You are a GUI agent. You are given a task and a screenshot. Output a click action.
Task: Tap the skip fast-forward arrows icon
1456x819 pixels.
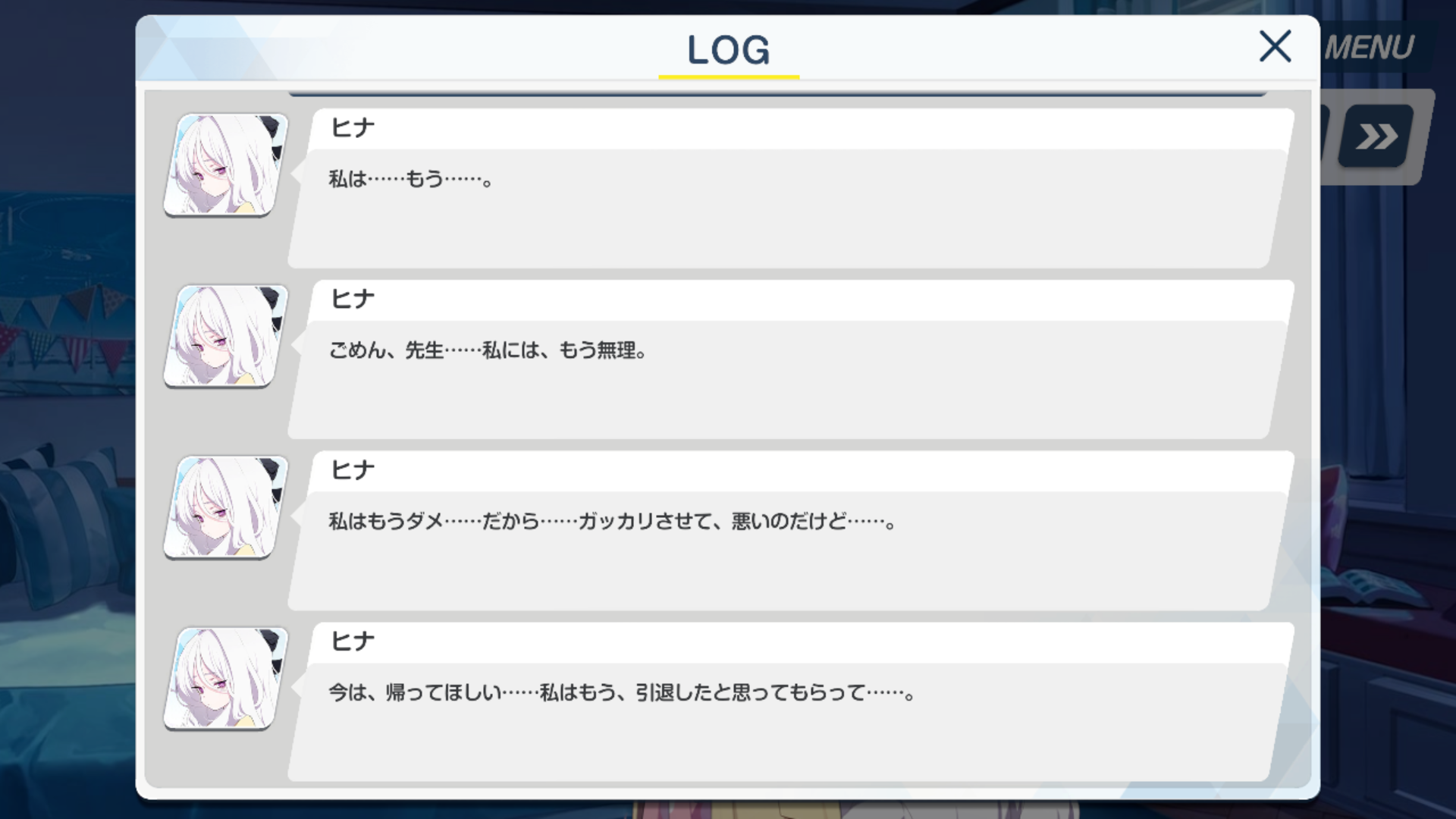pos(1376,136)
